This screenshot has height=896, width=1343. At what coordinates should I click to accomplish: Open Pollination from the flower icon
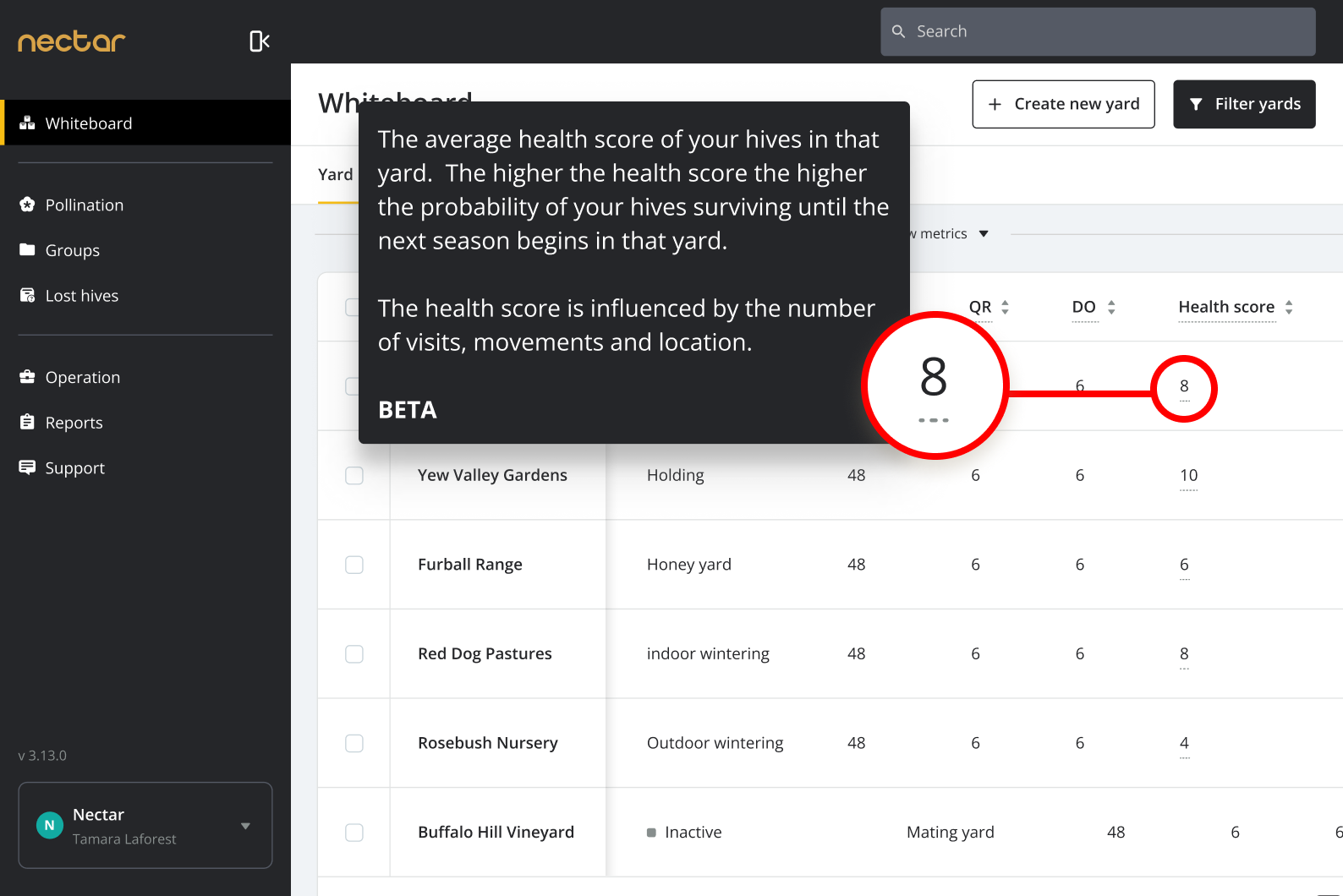pos(27,205)
